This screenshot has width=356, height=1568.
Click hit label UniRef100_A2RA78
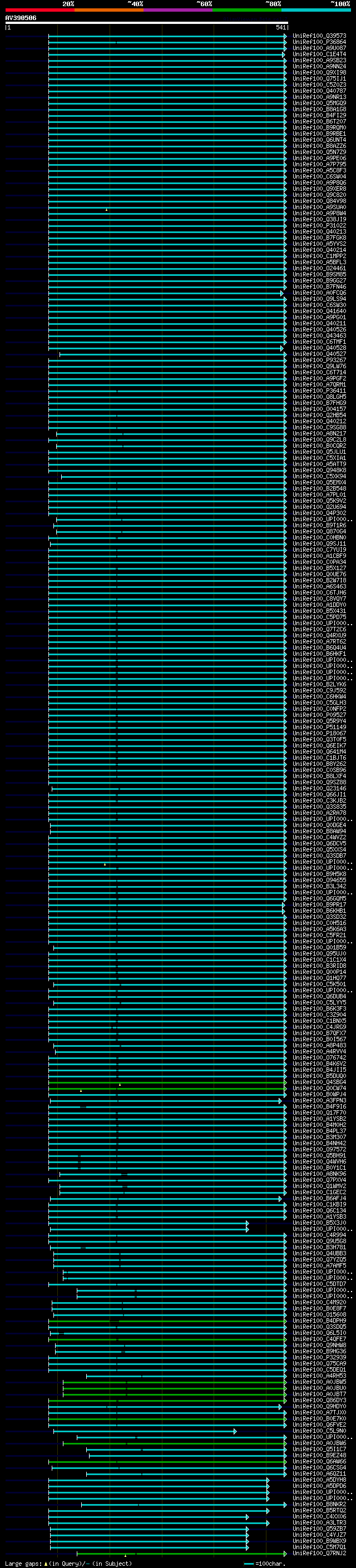click(319, 813)
